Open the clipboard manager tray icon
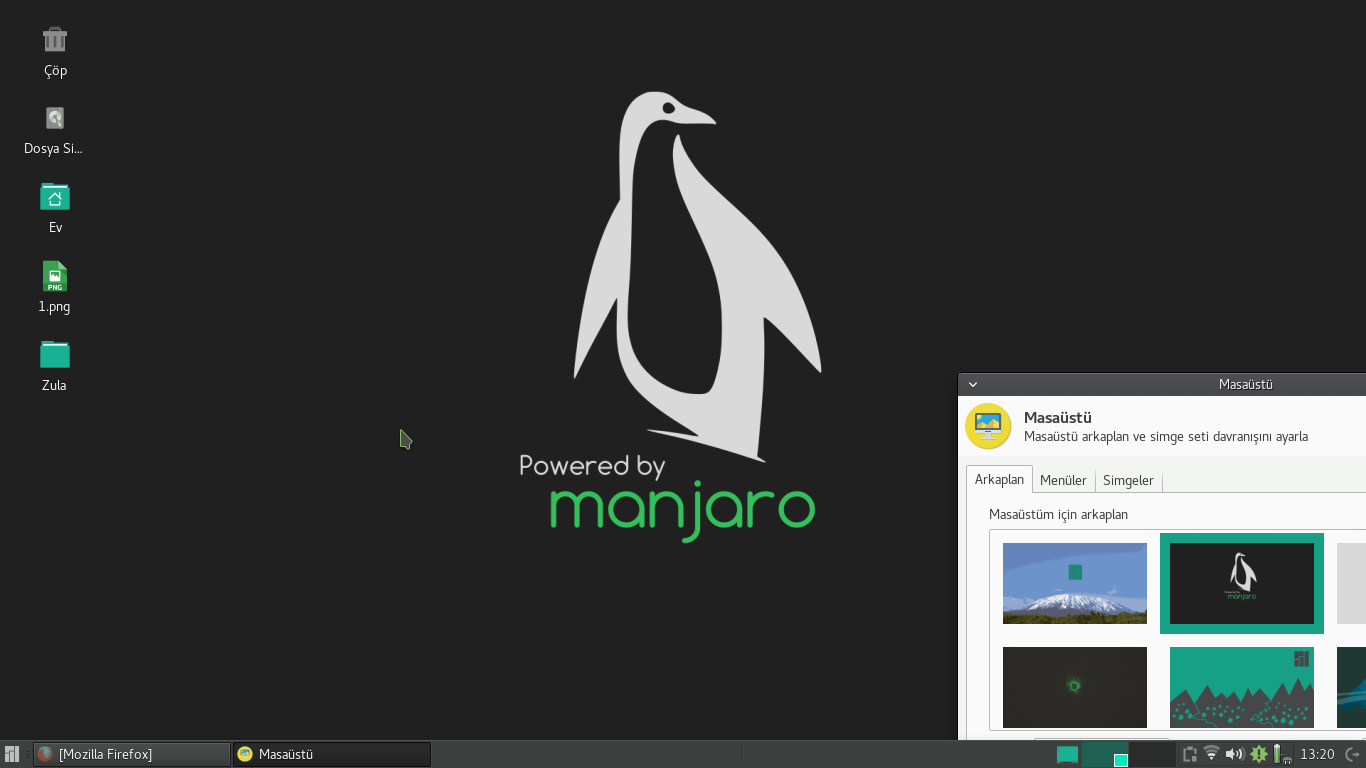 1190,754
